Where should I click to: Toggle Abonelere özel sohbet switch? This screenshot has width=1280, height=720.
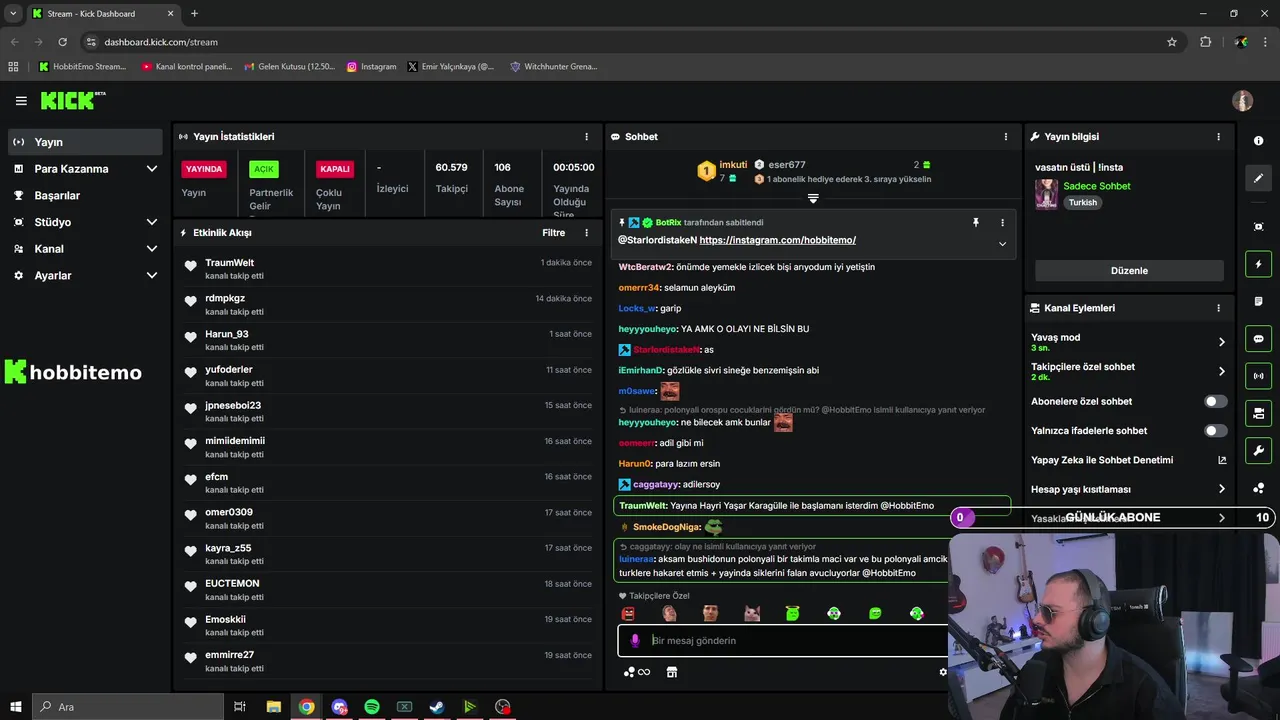pos(1215,401)
